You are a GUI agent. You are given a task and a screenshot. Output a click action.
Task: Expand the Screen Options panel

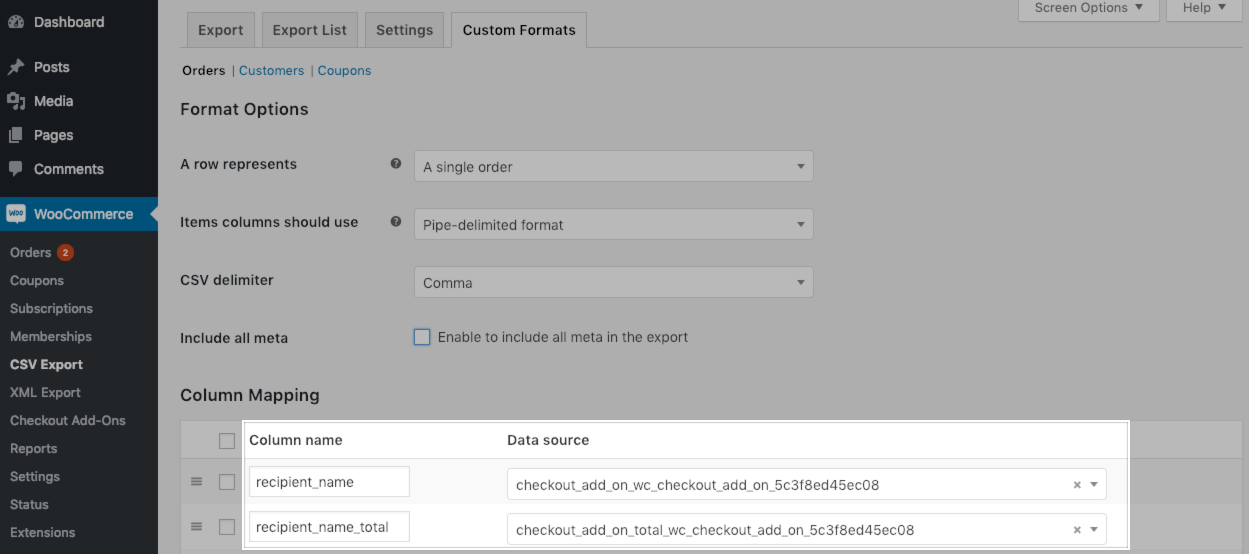(x=1088, y=8)
